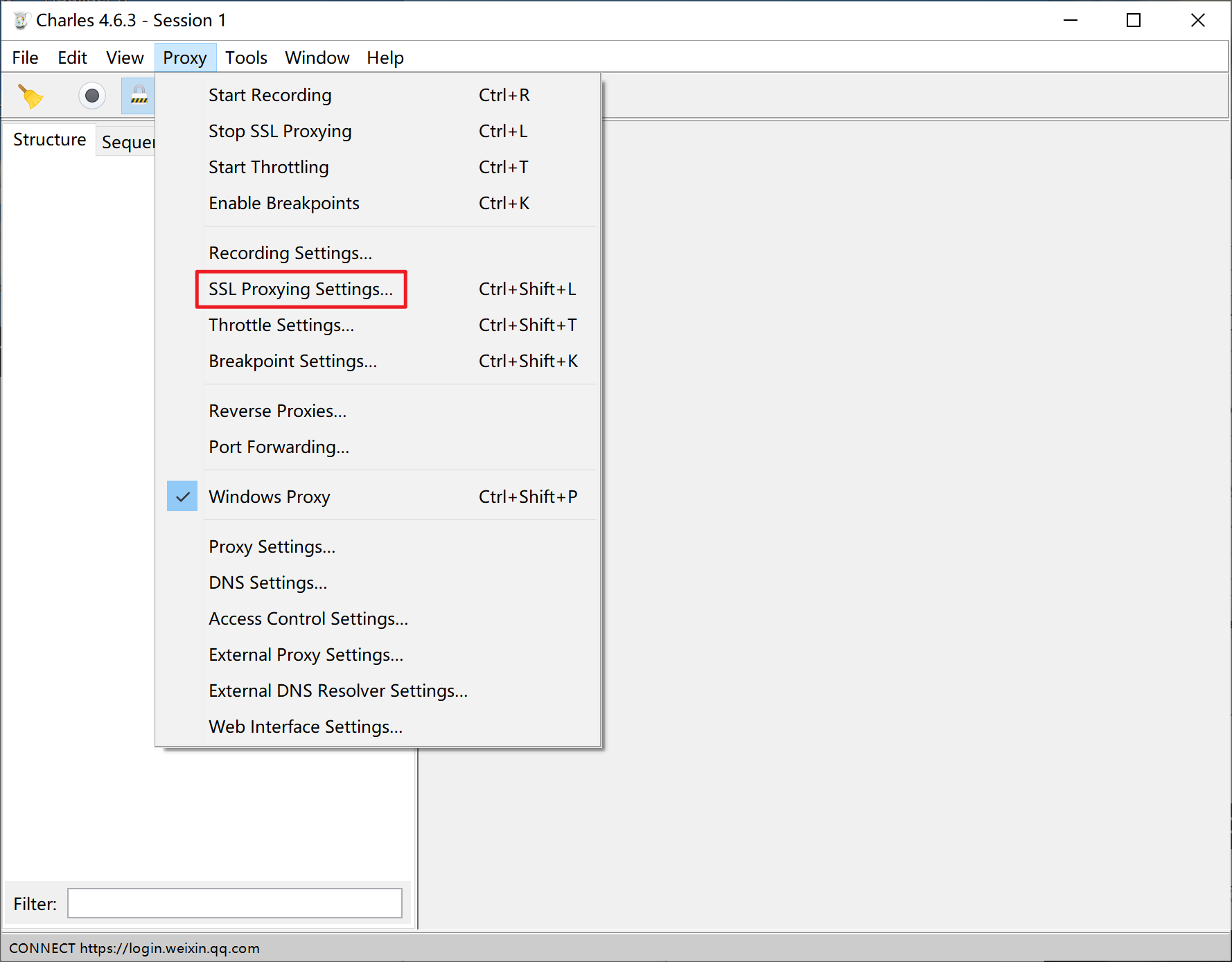Open the Help menu
Screen dimensions: 1232x962
click(385, 57)
